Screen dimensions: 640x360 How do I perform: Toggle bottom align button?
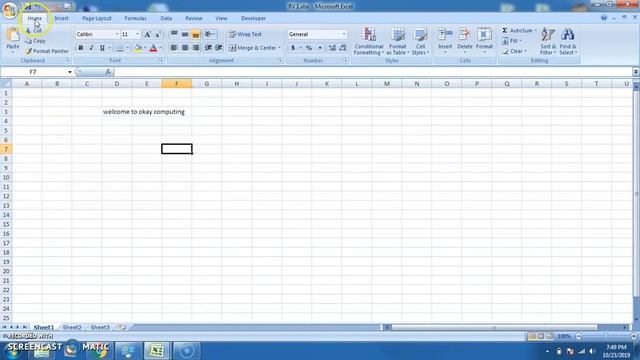pos(196,34)
